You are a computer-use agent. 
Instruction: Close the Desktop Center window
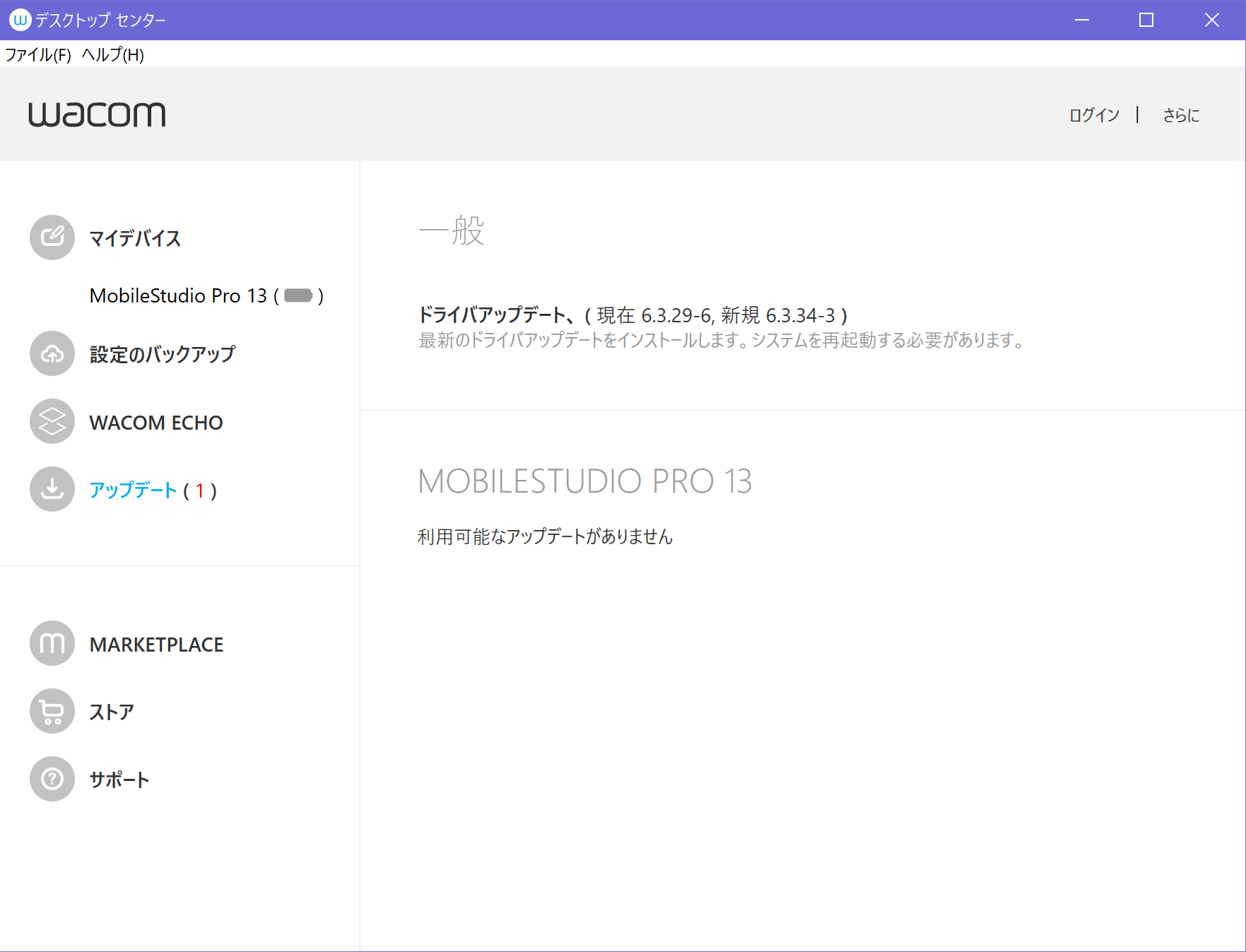click(x=1212, y=20)
